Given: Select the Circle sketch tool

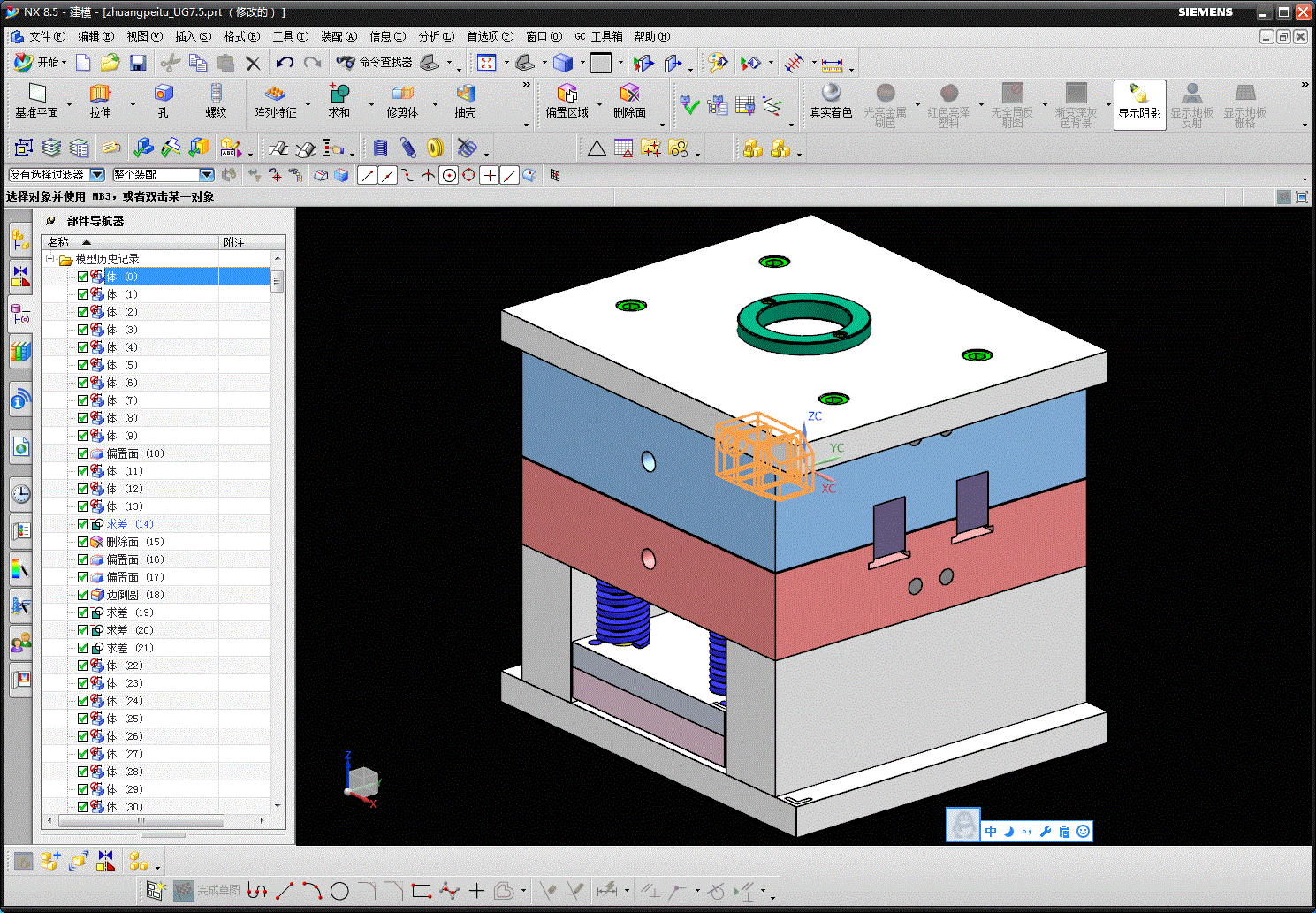Looking at the screenshot, I should point(339,891).
